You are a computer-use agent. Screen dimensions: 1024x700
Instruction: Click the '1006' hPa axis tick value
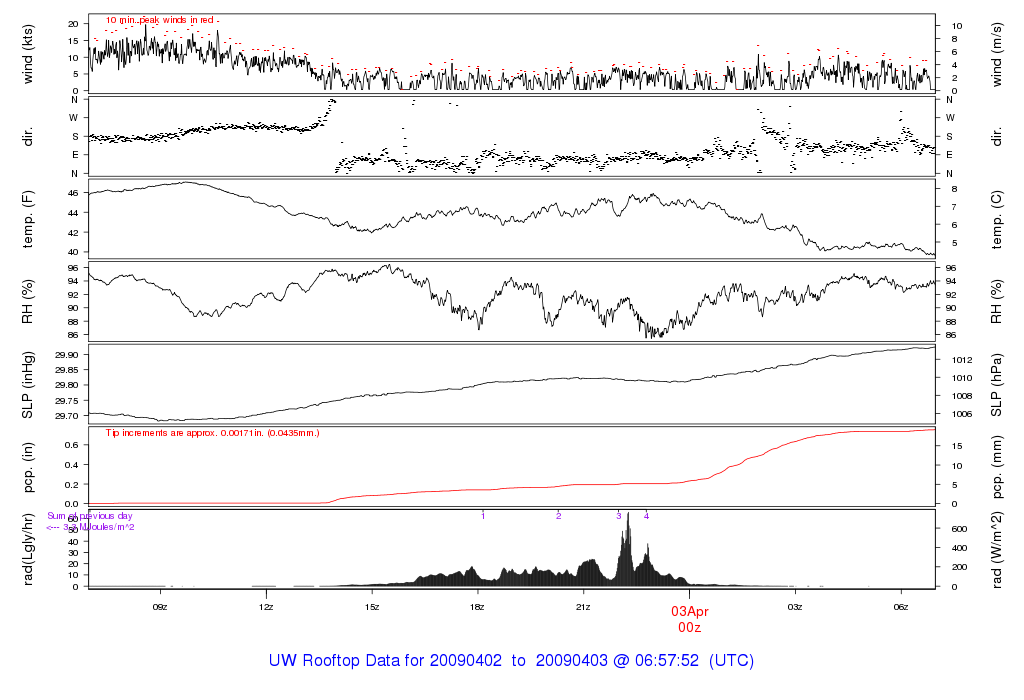click(962, 414)
